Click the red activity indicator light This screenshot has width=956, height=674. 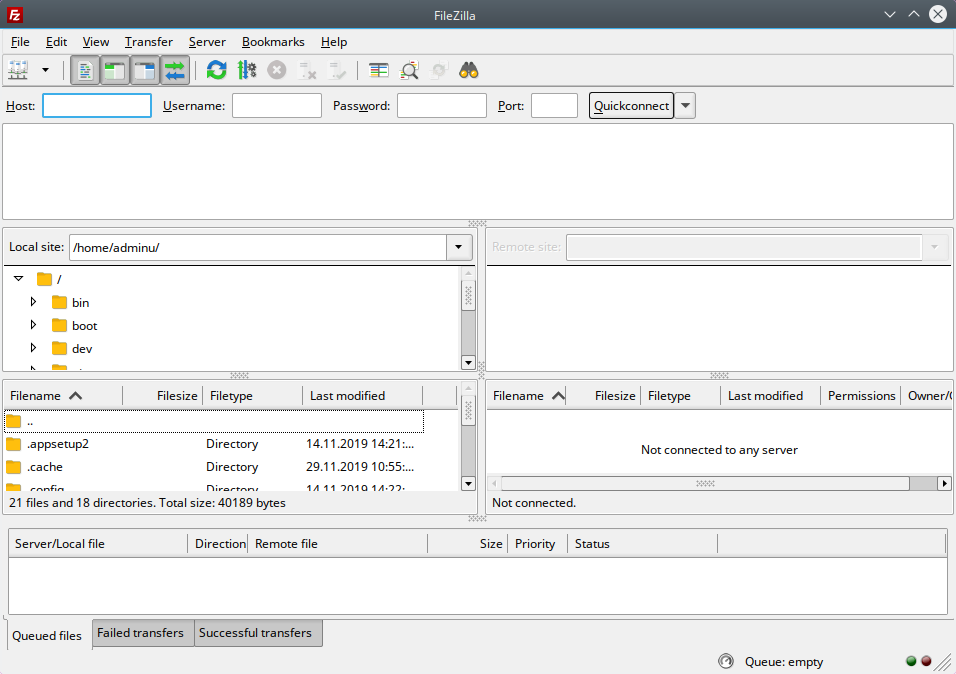point(926,661)
